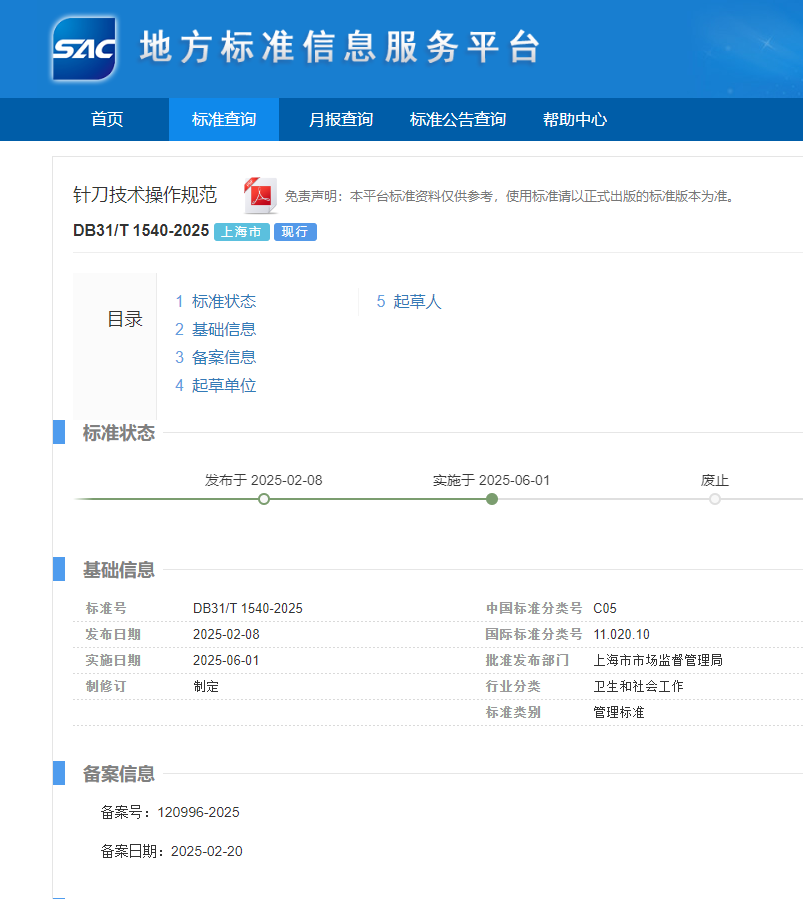Jump to 起草单位 section in contents

coord(223,385)
